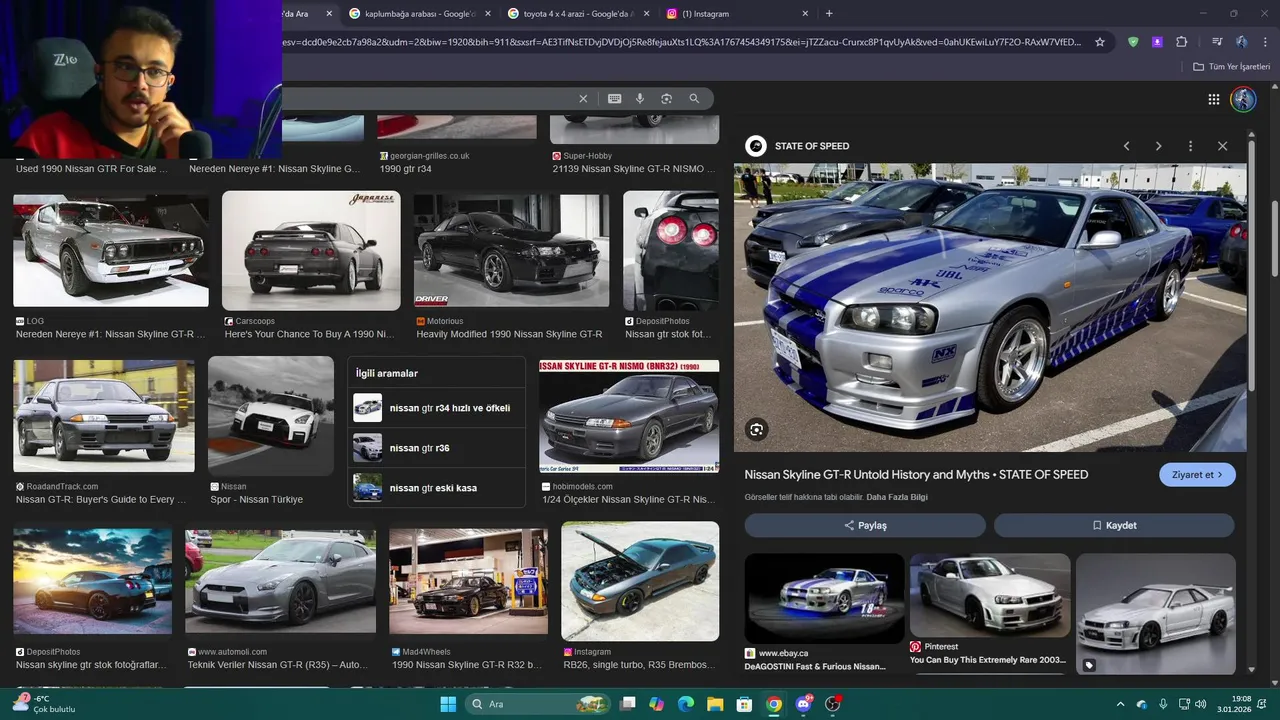This screenshot has width=1280, height=720.
Task: Switch to the Instagram tab
Action: click(735, 14)
